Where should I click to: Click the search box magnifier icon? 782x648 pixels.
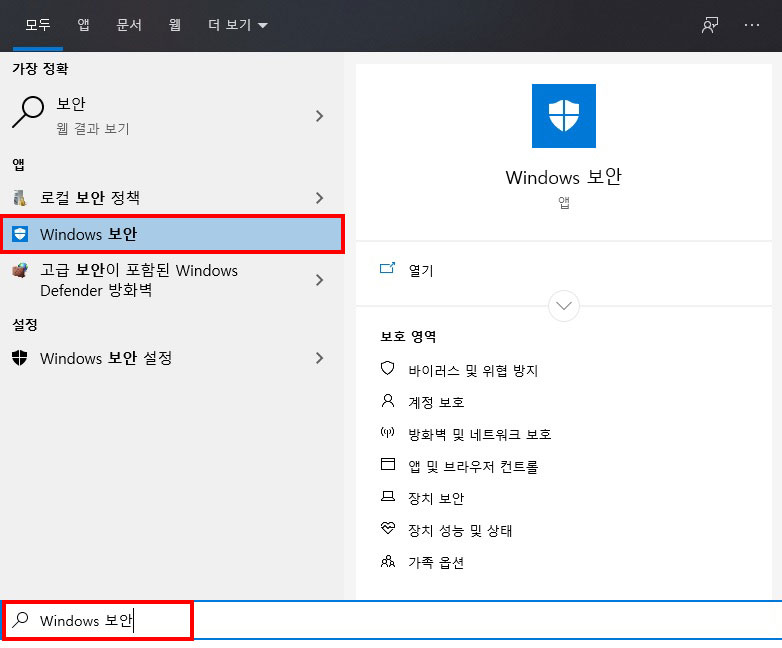pyautogui.click(x=20, y=620)
